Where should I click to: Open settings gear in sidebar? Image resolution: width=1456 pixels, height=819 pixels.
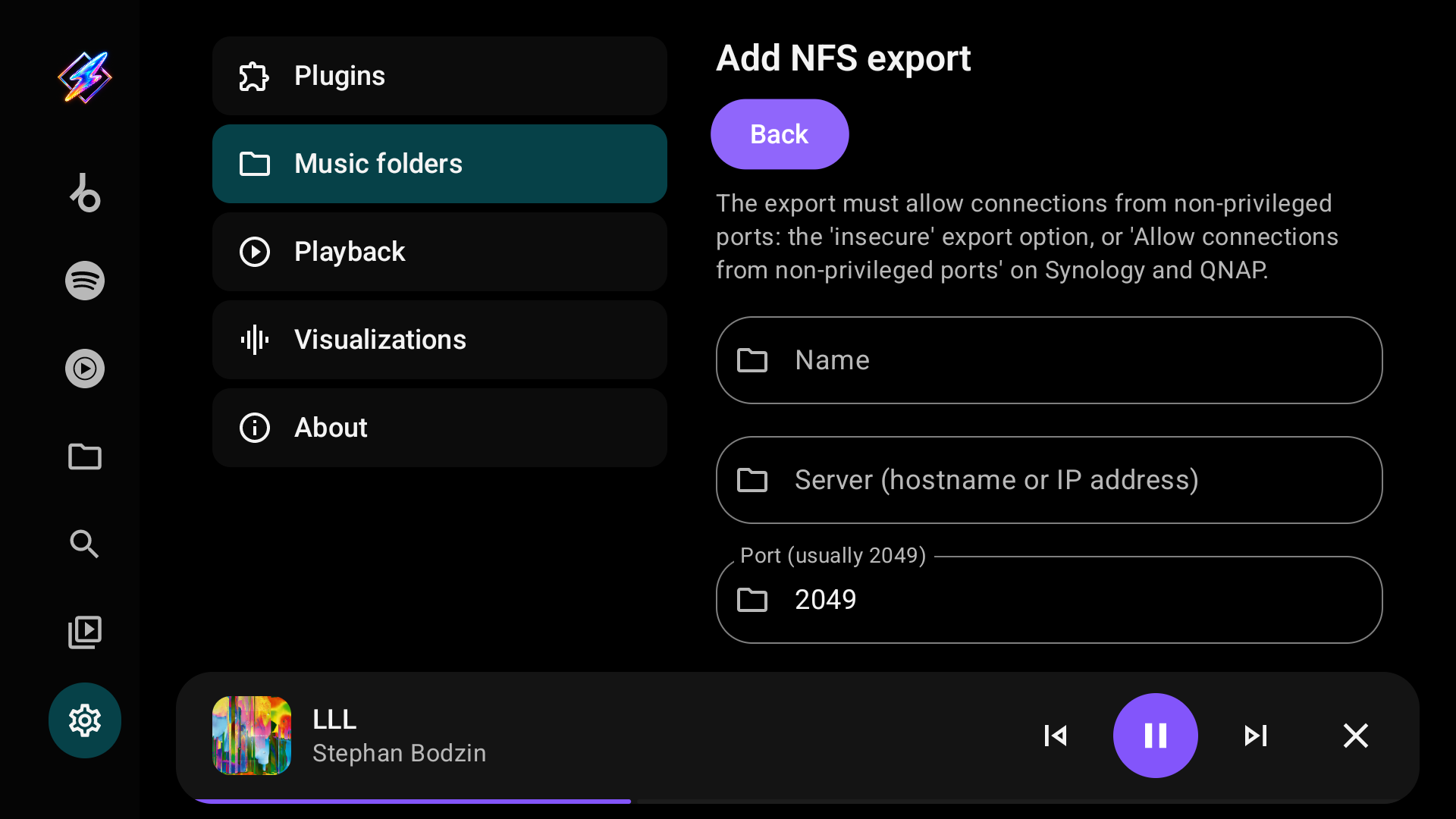click(85, 720)
